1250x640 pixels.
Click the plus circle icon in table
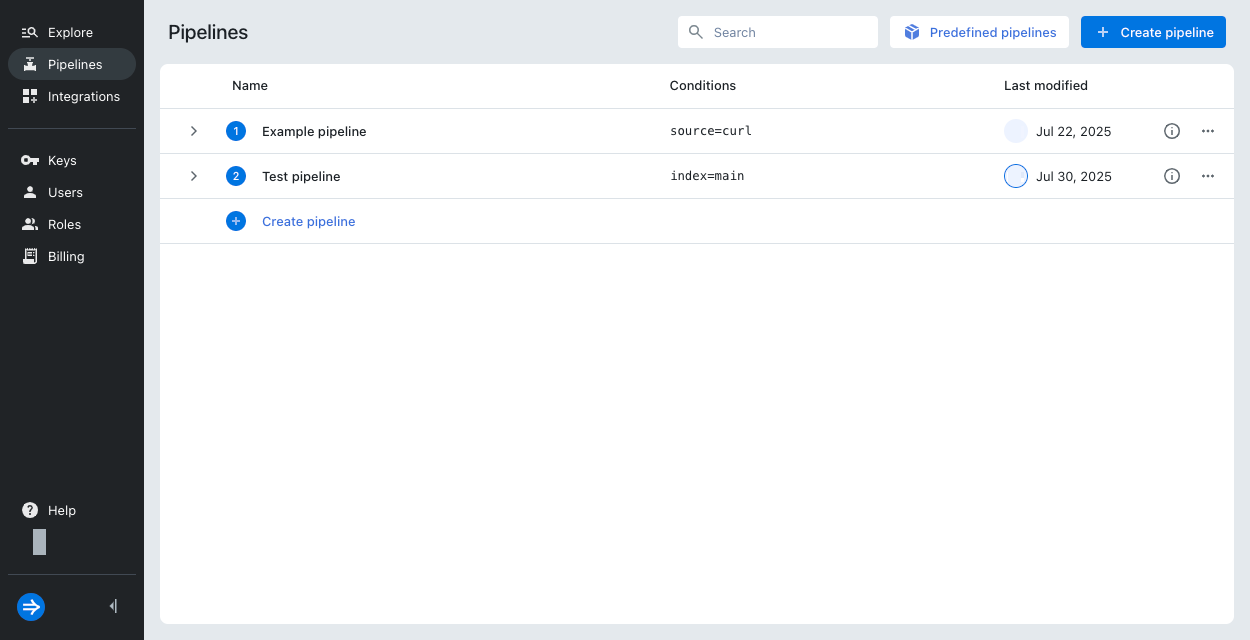click(236, 221)
